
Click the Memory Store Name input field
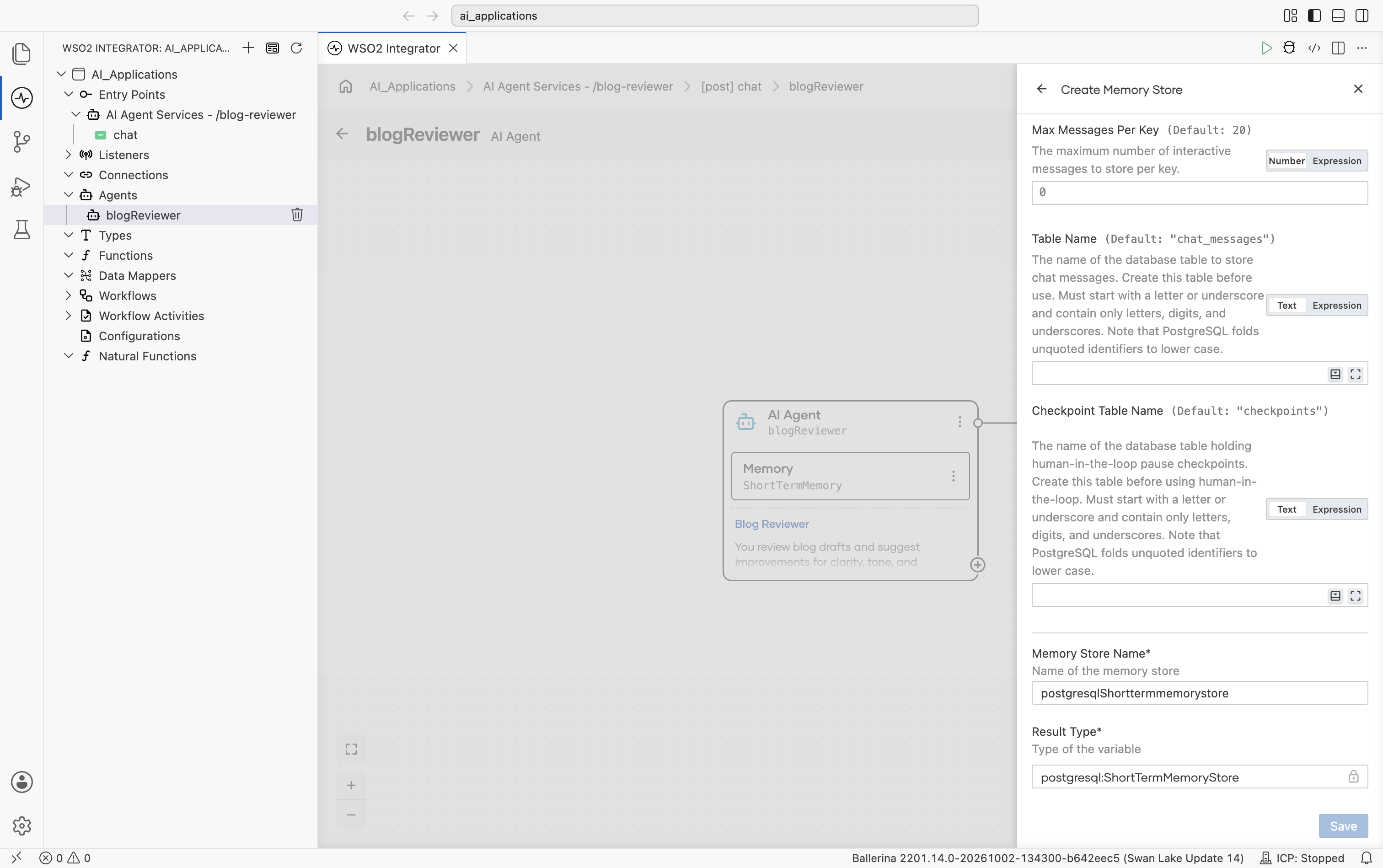click(1199, 693)
